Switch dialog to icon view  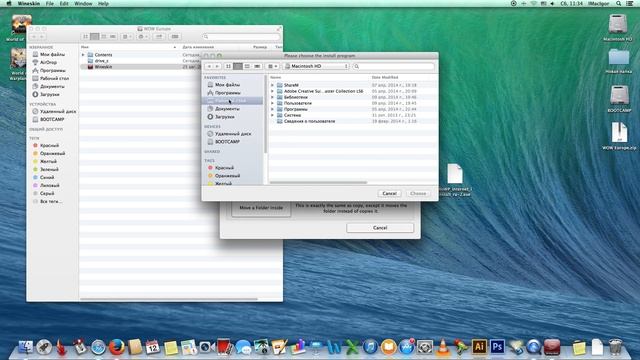click(x=228, y=66)
